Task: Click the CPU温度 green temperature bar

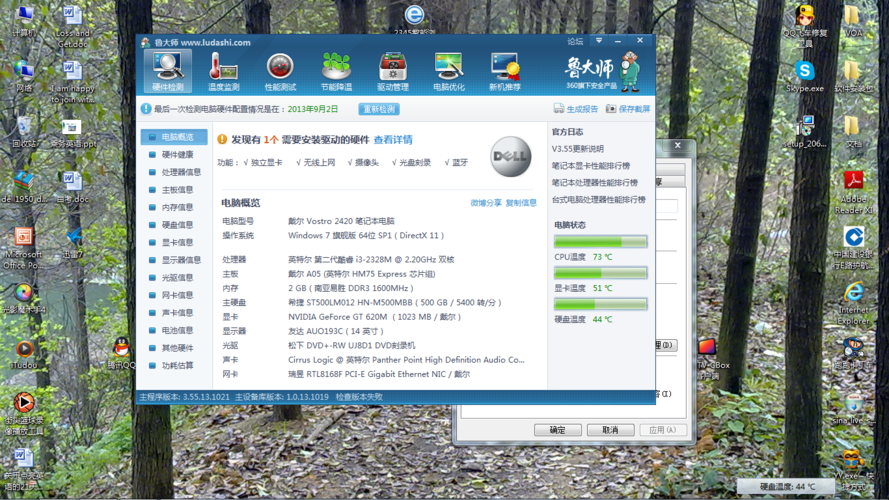Action: pos(600,242)
